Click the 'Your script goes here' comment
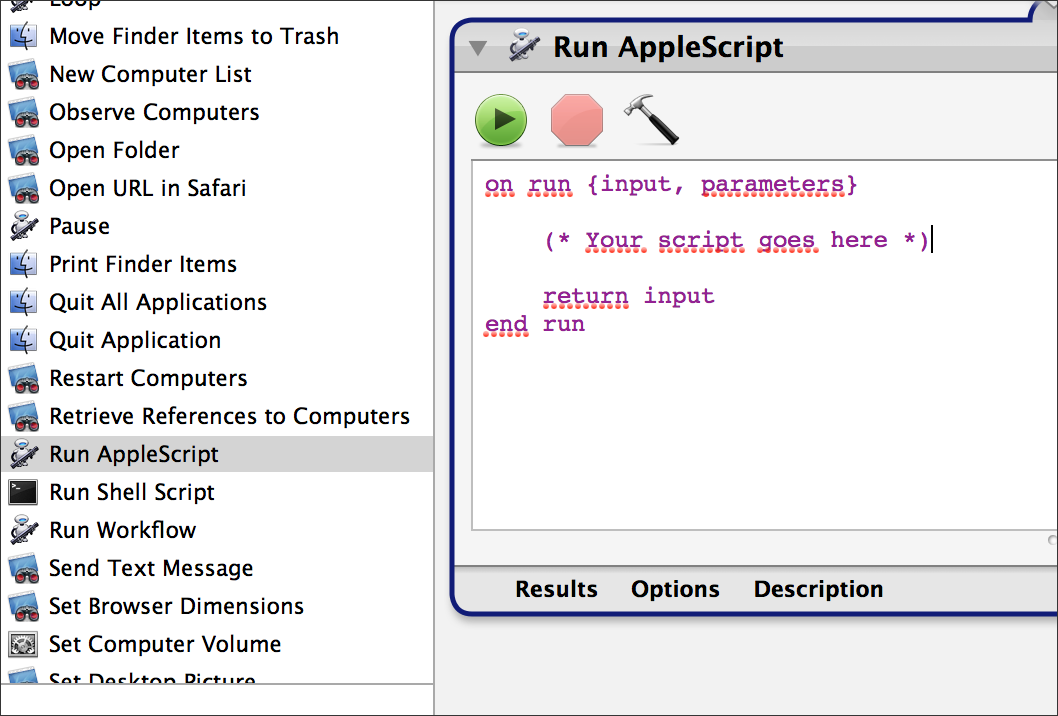 click(x=736, y=240)
